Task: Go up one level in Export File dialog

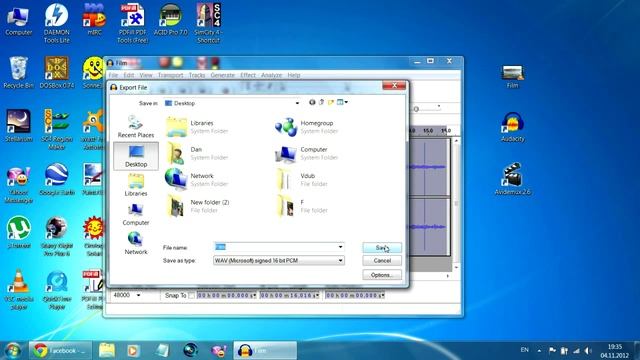Action: (x=322, y=102)
